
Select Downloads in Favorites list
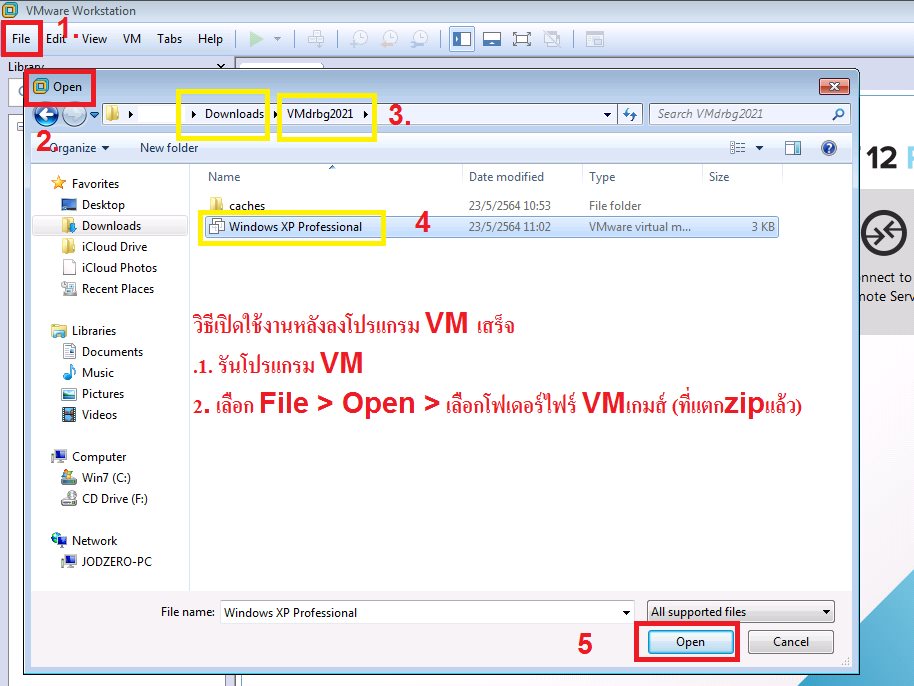(111, 226)
